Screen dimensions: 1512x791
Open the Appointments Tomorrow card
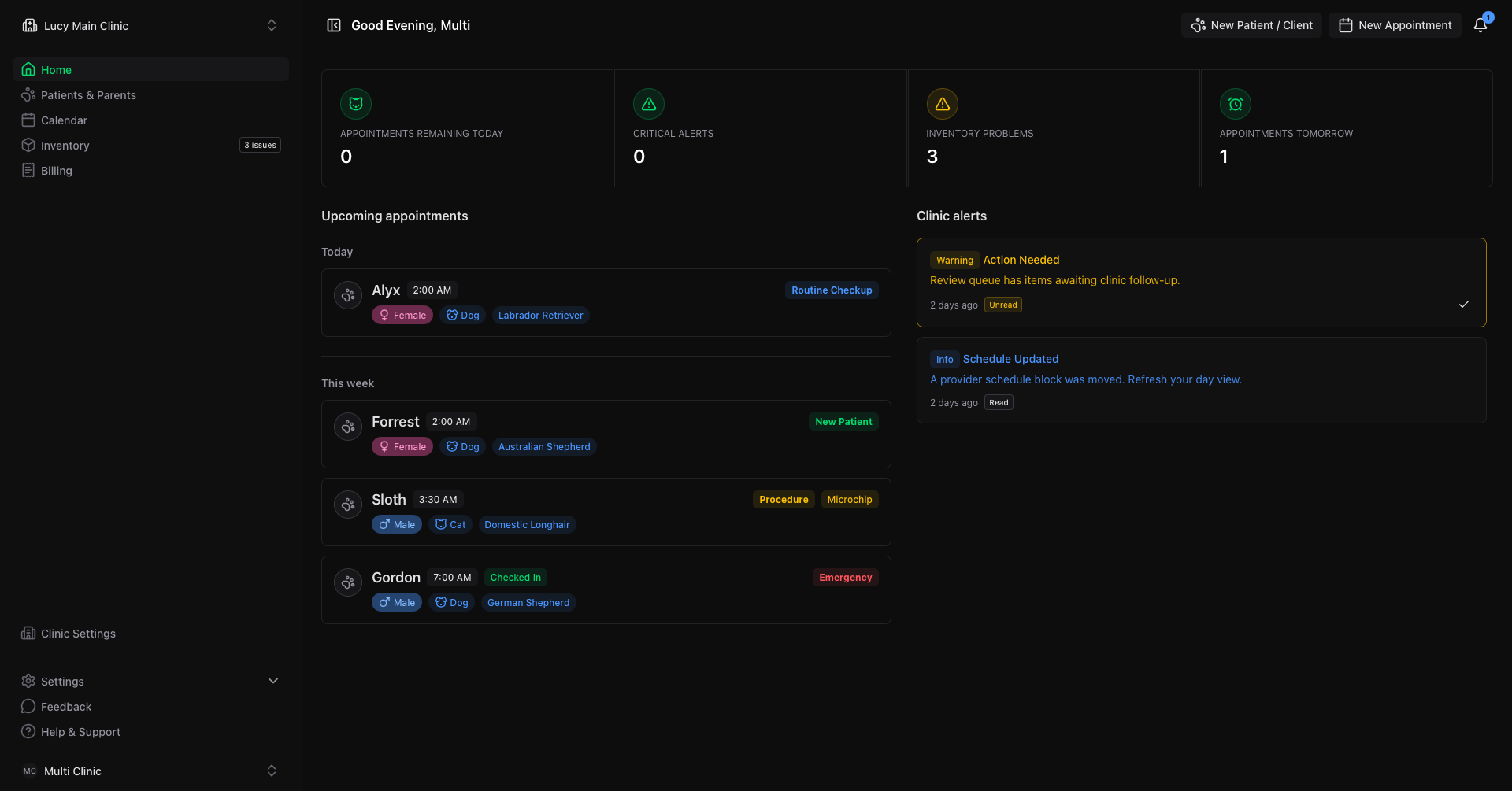pos(1347,128)
